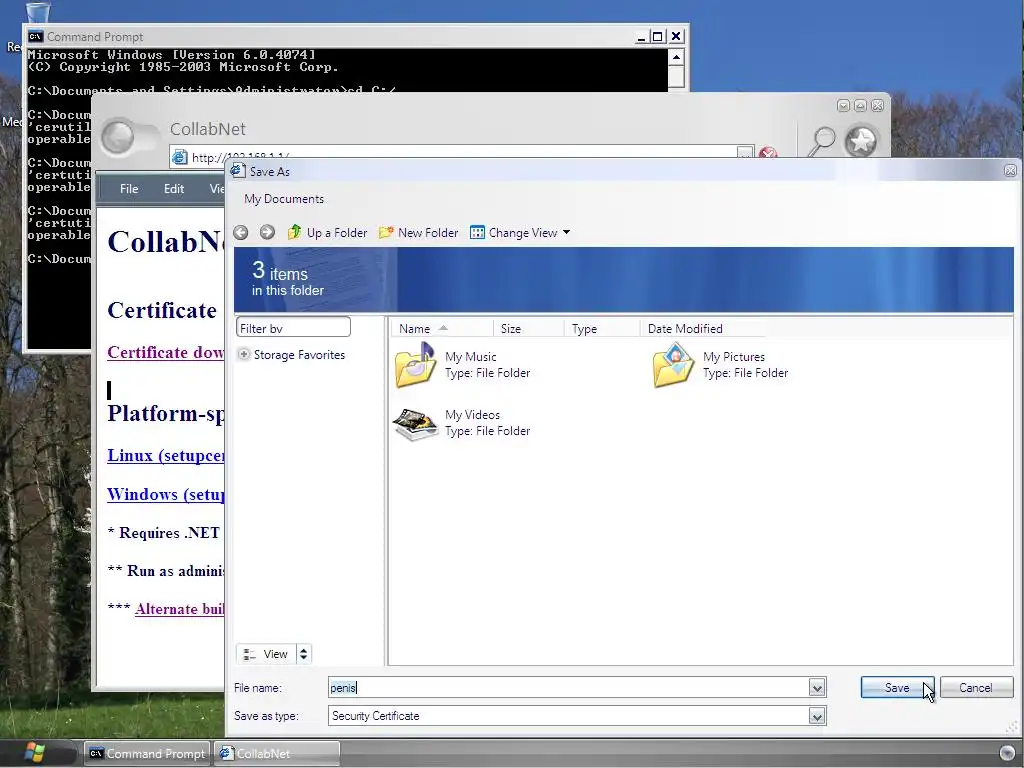Click the page icon in the address bar

pyautogui.click(x=180, y=157)
